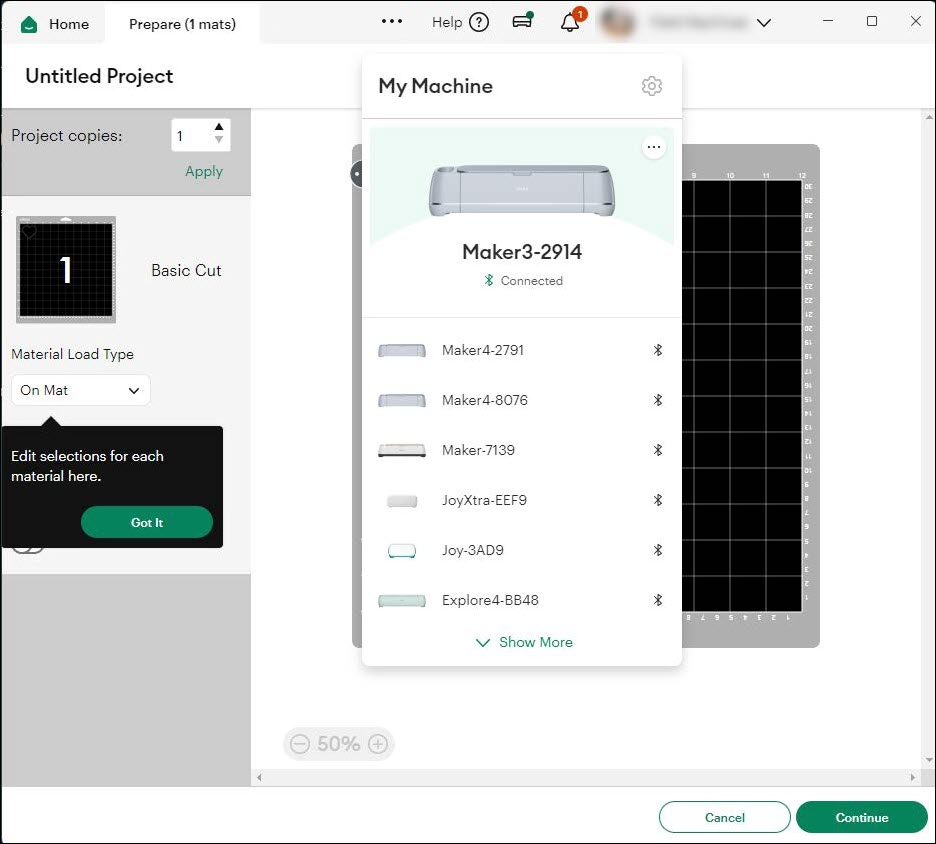The width and height of the screenshot is (936, 844).
Task: Open Material Load Type On Mat dropdown
Action: (x=81, y=390)
